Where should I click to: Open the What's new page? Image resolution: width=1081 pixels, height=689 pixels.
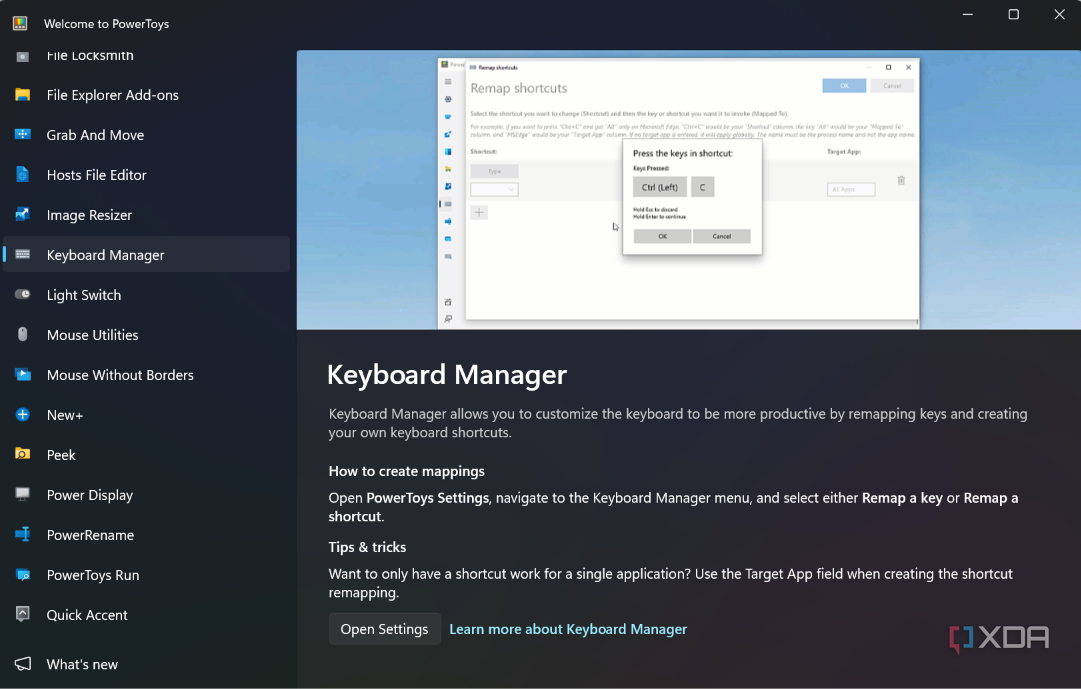tap(146, 664)
